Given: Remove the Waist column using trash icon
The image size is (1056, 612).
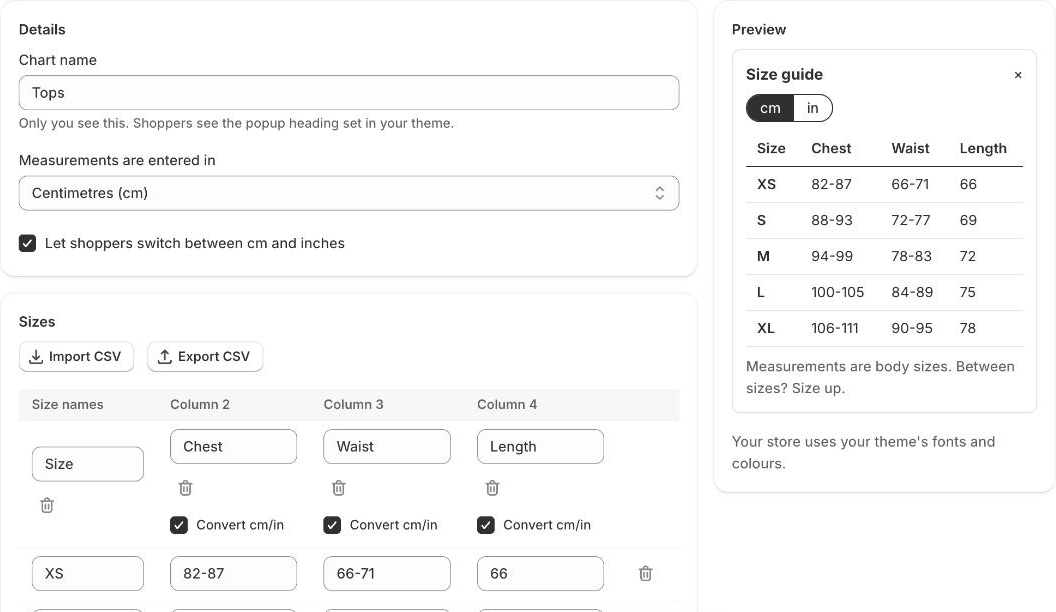Looking at the screenshot, I should tap(339, 487).
